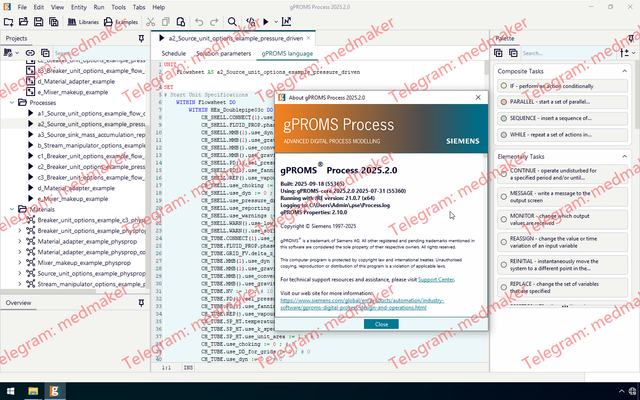Viewport: 640px width, 400px height.
Task: Click the code check toolbar icon
Action: [x=251, y=22]
